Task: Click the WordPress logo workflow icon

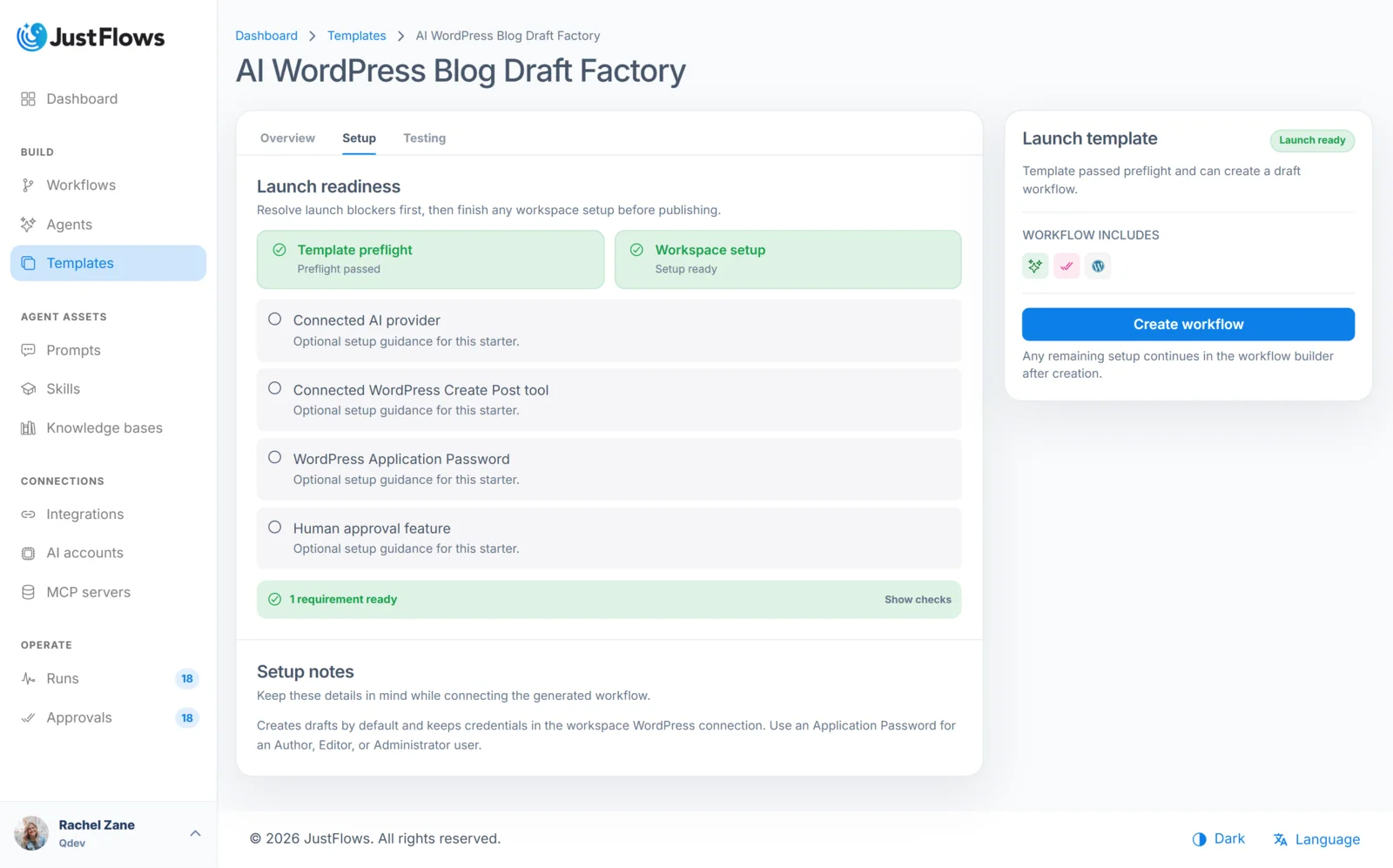Action: pyautogui.click(x=1098, y=266)
